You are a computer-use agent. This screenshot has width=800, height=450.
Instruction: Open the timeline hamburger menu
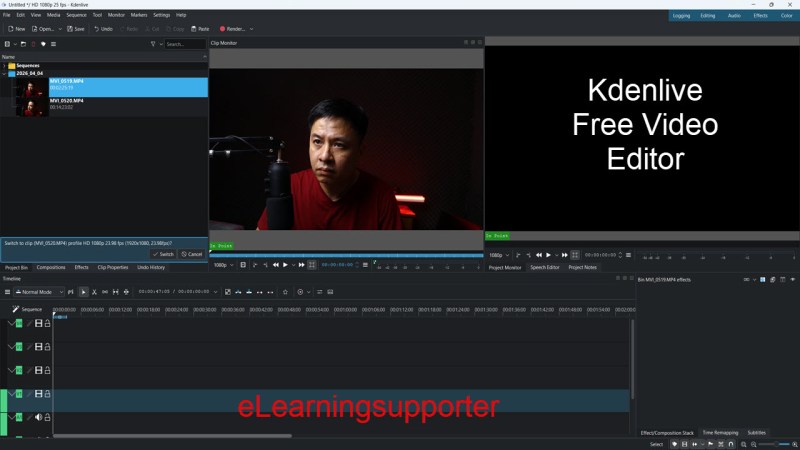tap(7, 292)
